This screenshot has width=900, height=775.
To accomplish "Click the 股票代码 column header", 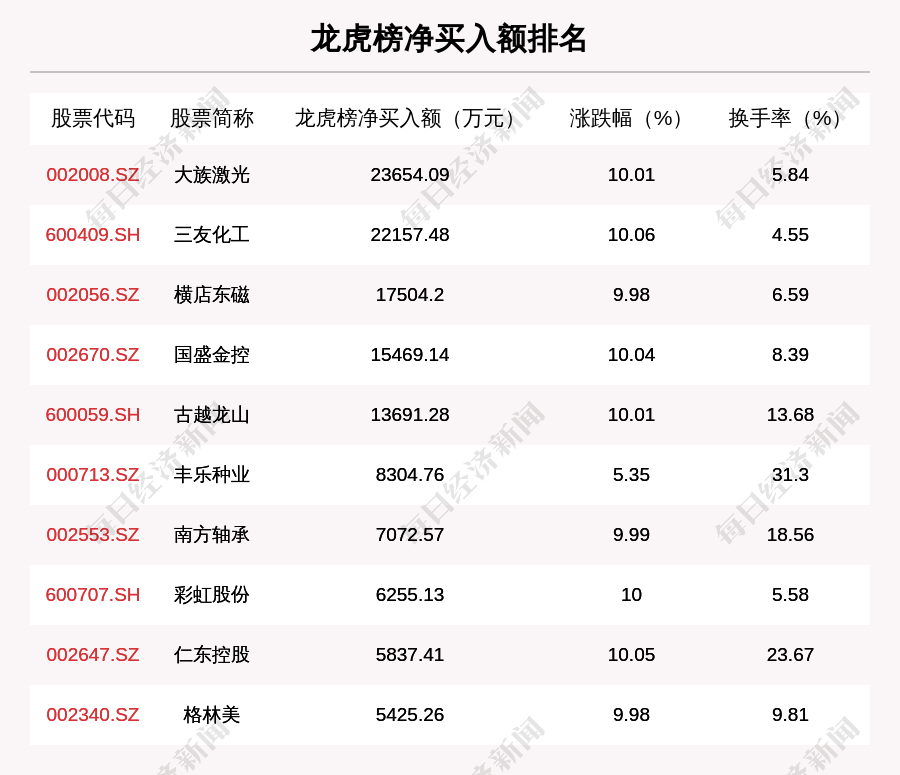I will 93,118.
